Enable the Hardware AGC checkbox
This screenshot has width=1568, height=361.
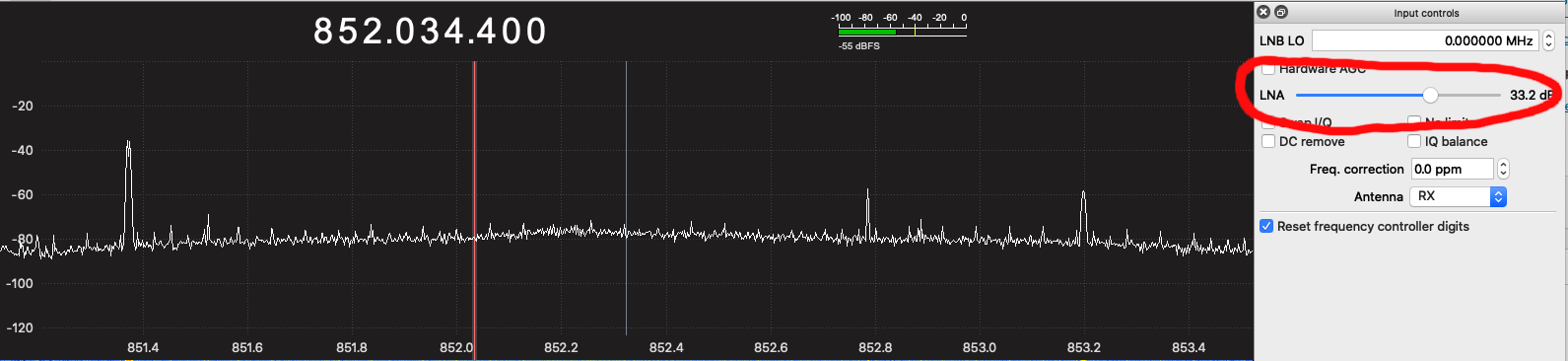click(1269, 68)
